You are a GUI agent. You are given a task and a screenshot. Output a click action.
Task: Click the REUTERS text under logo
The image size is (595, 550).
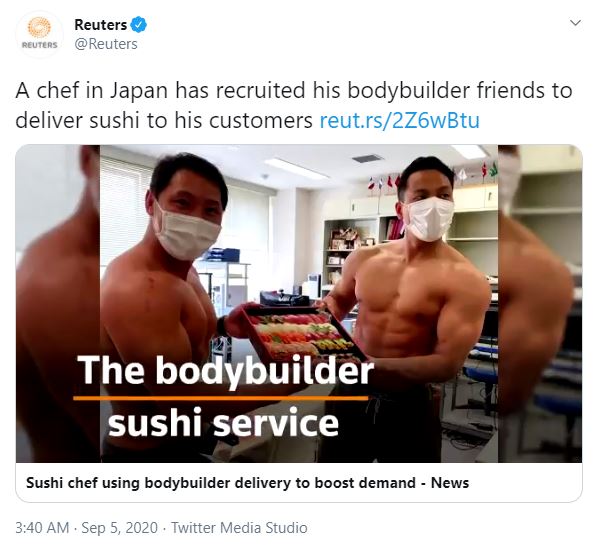click(x=39, y=45)
